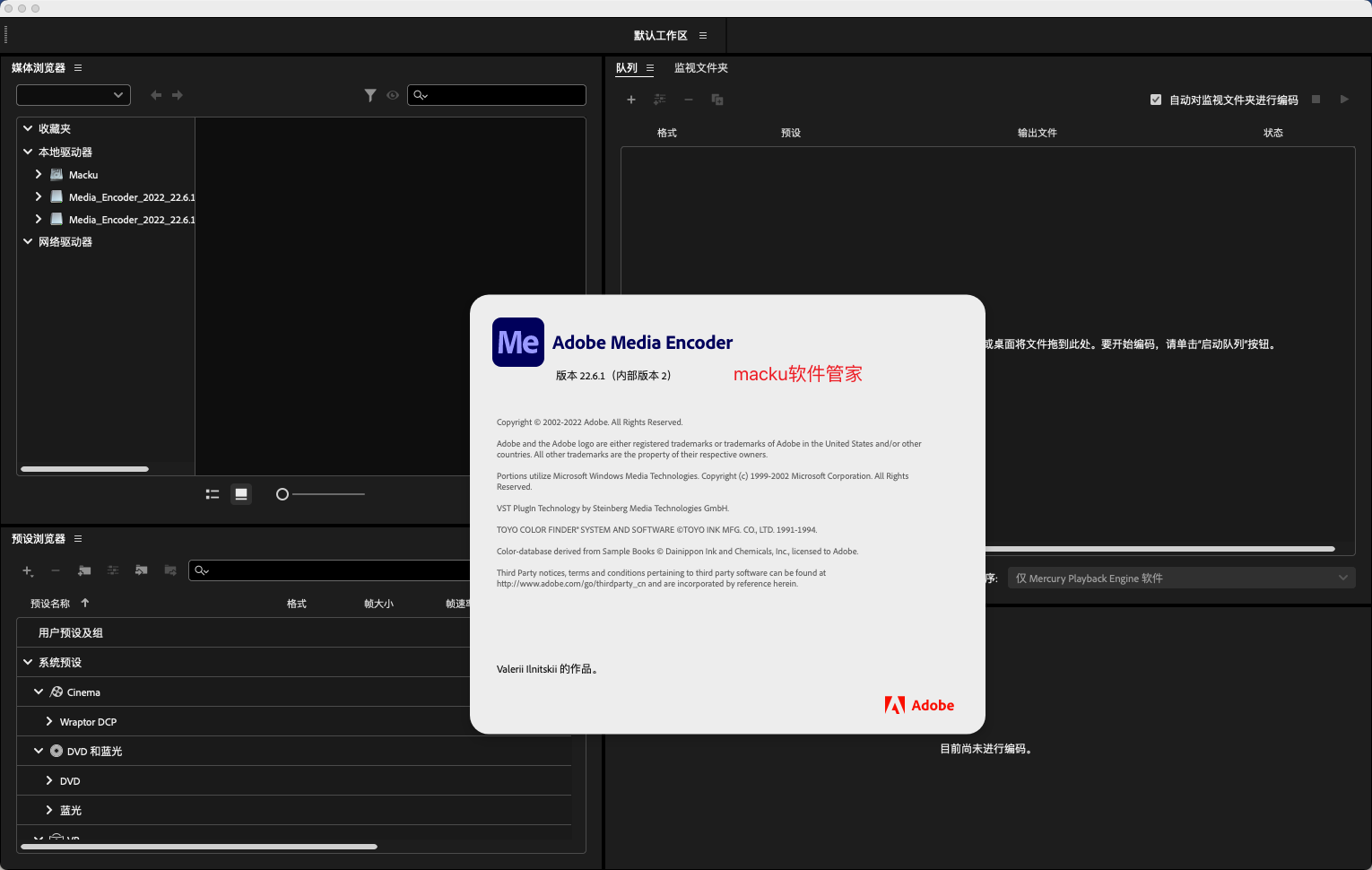Screen dimensions: 1372x870
Task: Select the 预设浏览器 panel title
Action: coord(39,539)
